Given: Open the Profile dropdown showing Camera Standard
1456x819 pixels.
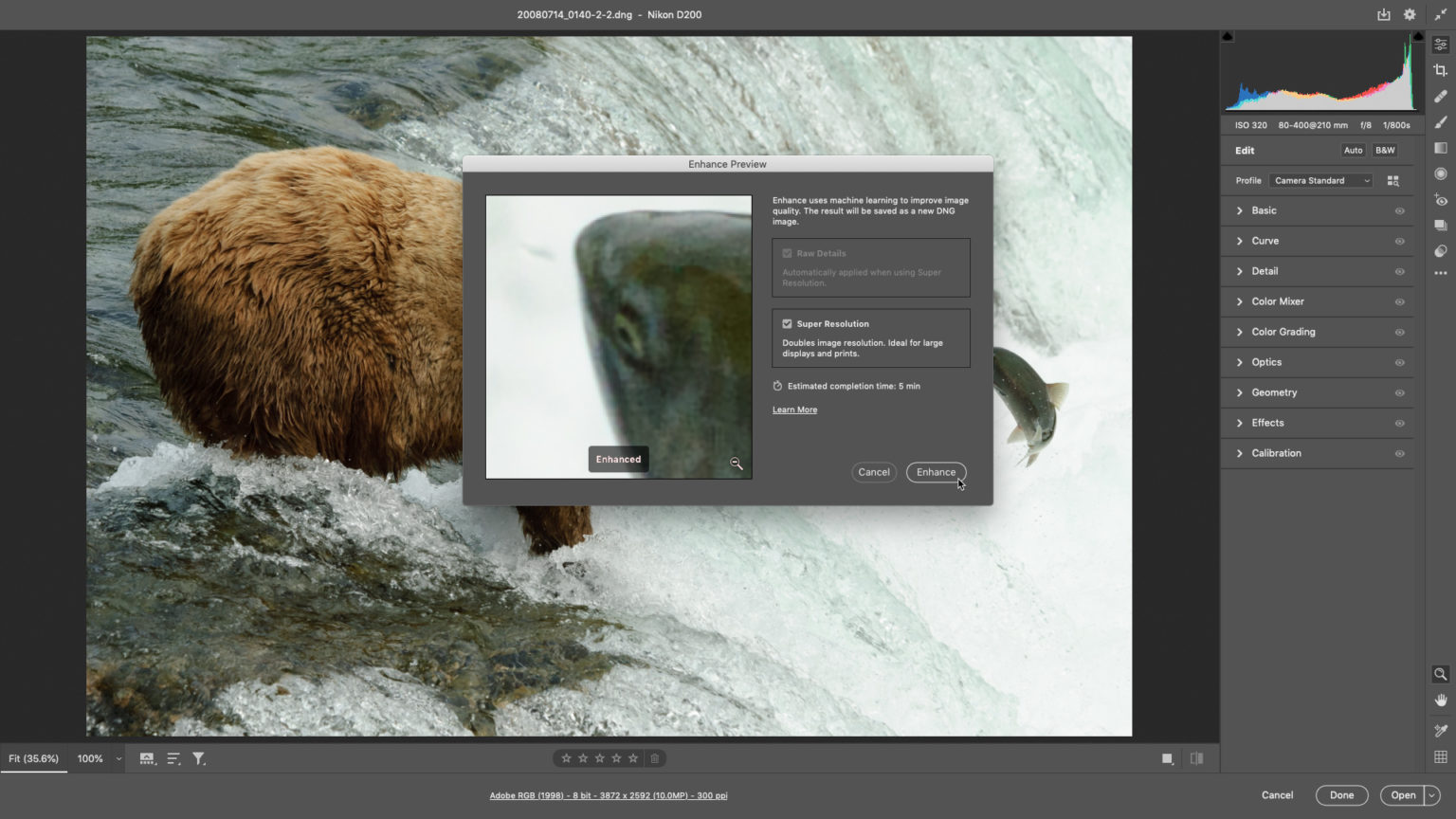Looking at the screenshot, I should click(1320, 180).
